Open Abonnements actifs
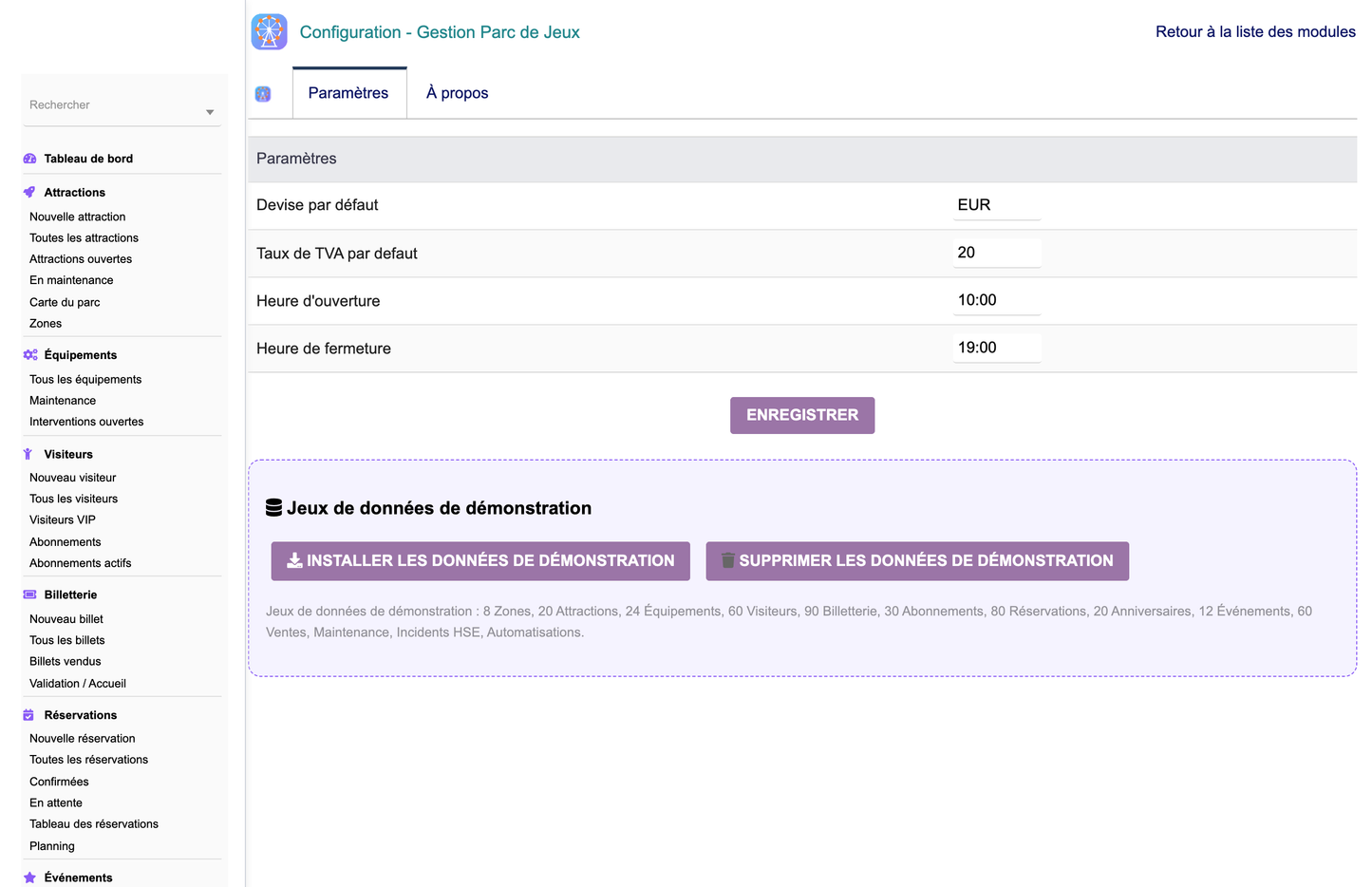The width and height of the screenshot is (1372, 887). tap(81, 563)
